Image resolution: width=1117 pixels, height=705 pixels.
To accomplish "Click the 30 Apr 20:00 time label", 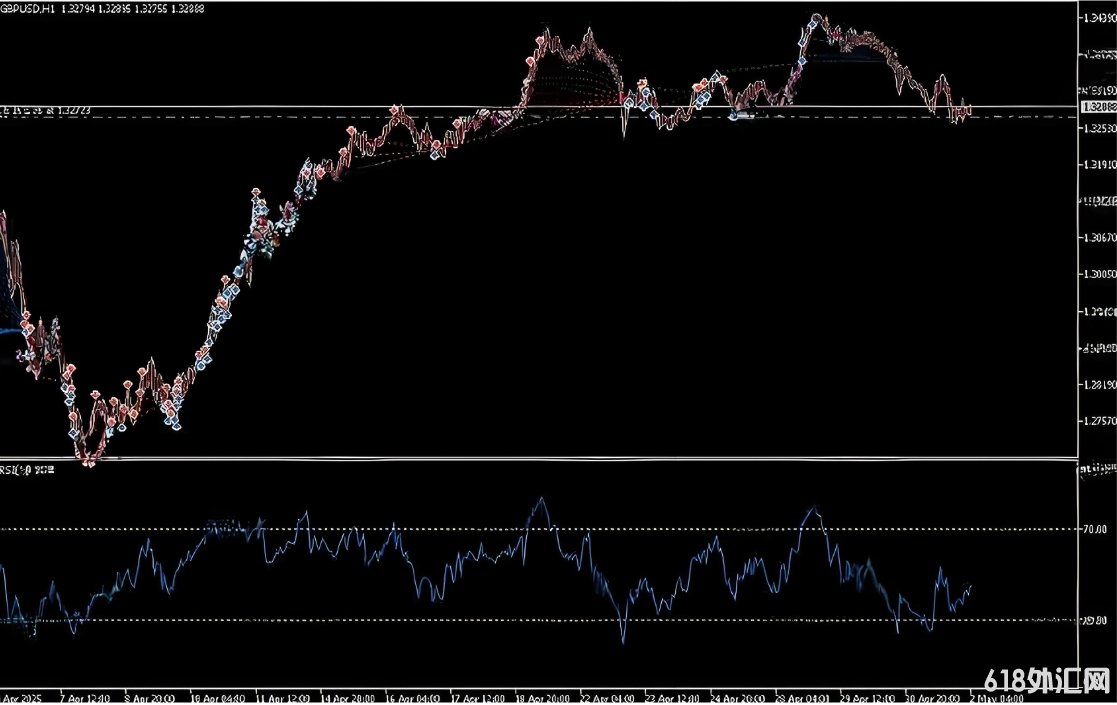I will coord(931,699).
